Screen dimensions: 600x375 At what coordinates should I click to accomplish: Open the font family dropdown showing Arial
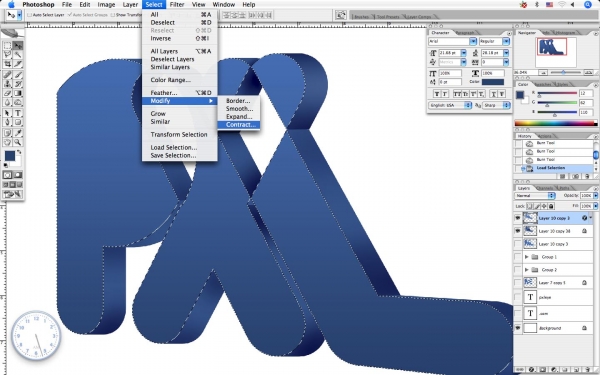(473, 41)
